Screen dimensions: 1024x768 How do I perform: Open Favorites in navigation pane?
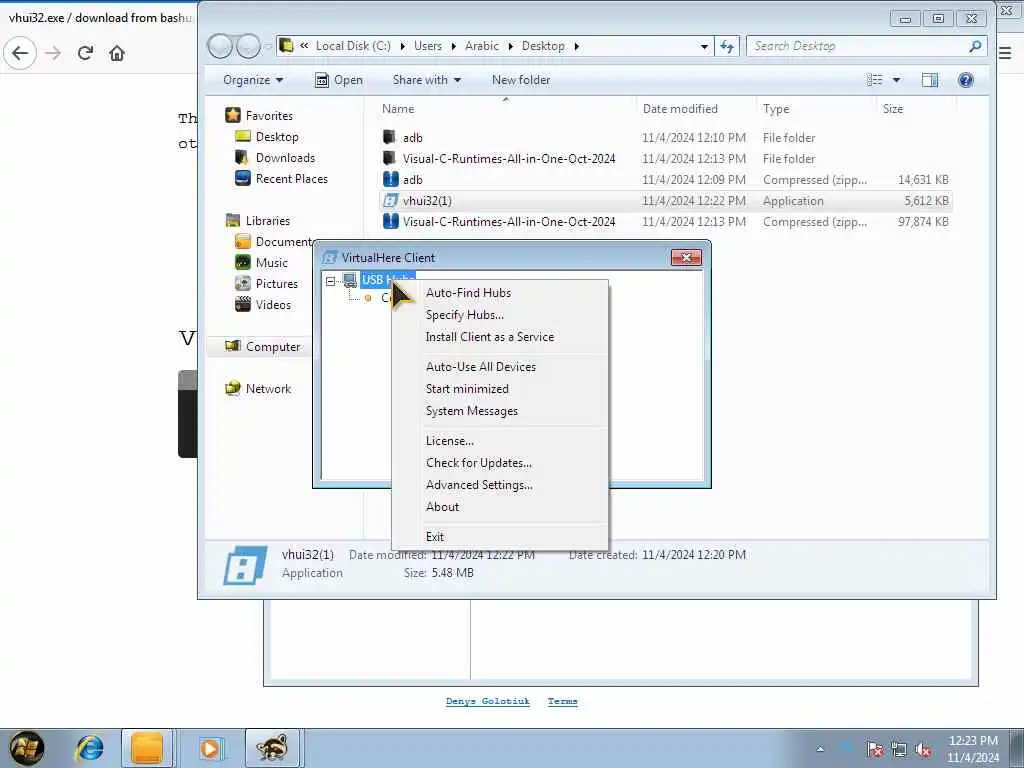pos(269,116)
